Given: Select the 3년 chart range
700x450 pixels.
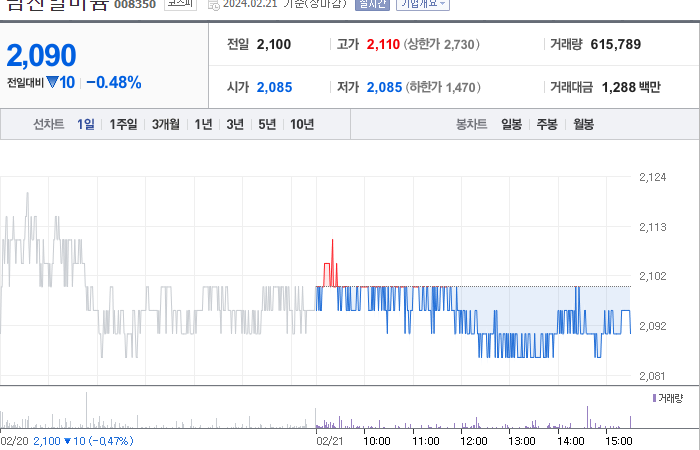Looking at the screenshot, I should coord(235,124).
